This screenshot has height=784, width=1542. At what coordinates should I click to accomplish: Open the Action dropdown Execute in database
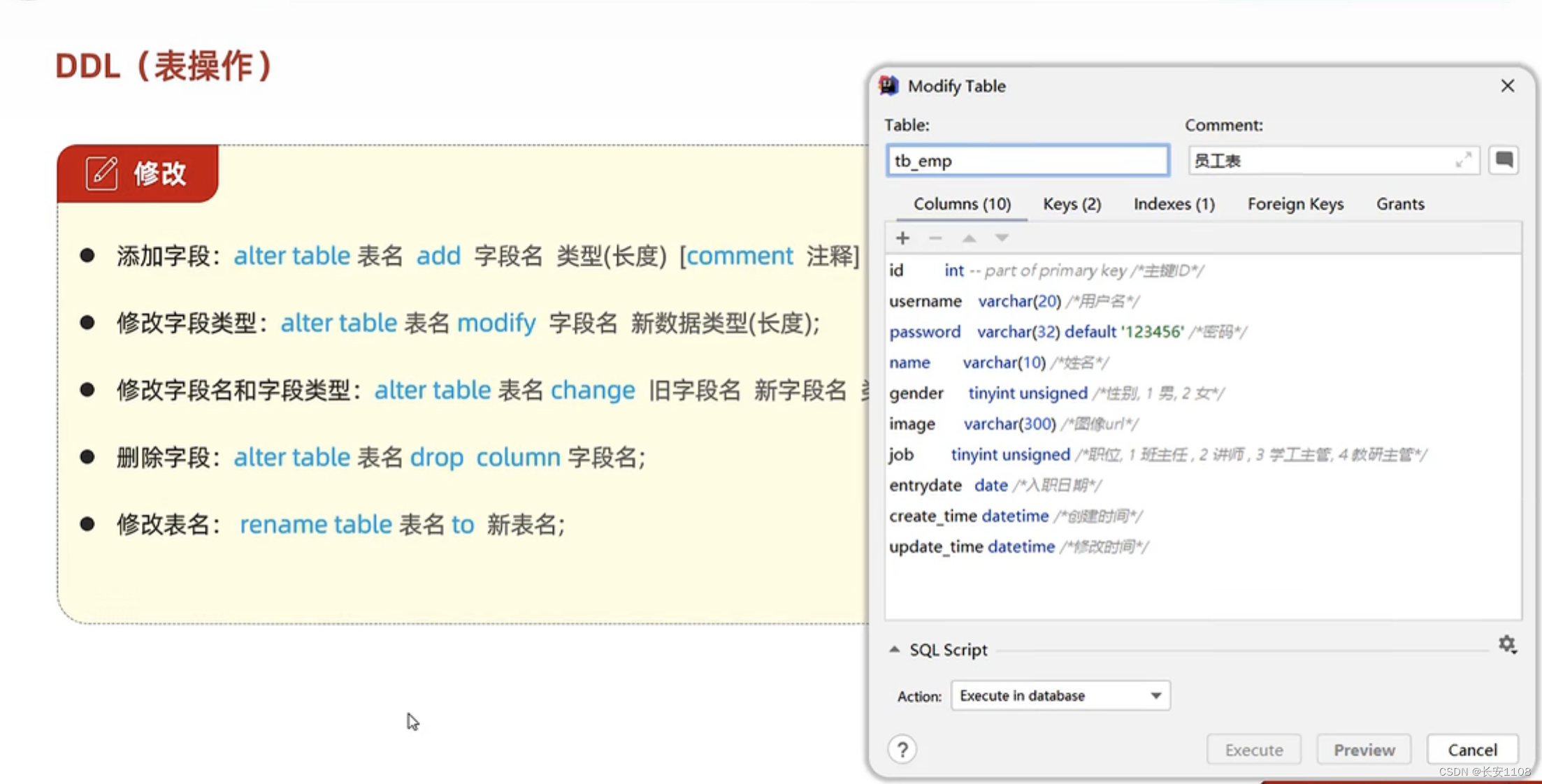pyautogui.click(x=1060, y=696)
